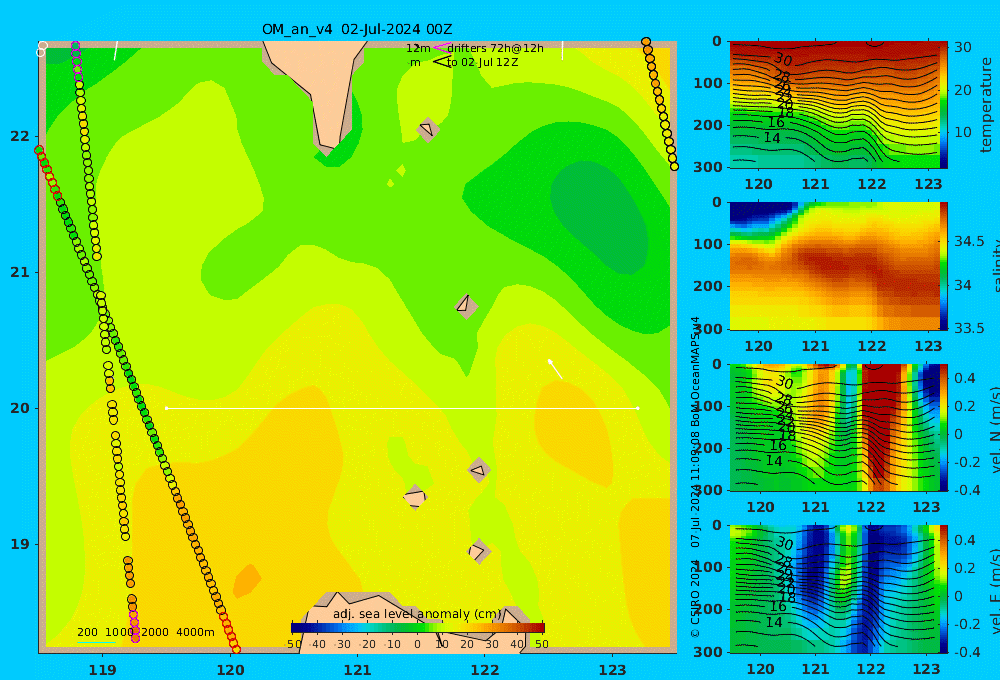
Task: Click the island marker just east of Taiwan
Action: [427, 129]
